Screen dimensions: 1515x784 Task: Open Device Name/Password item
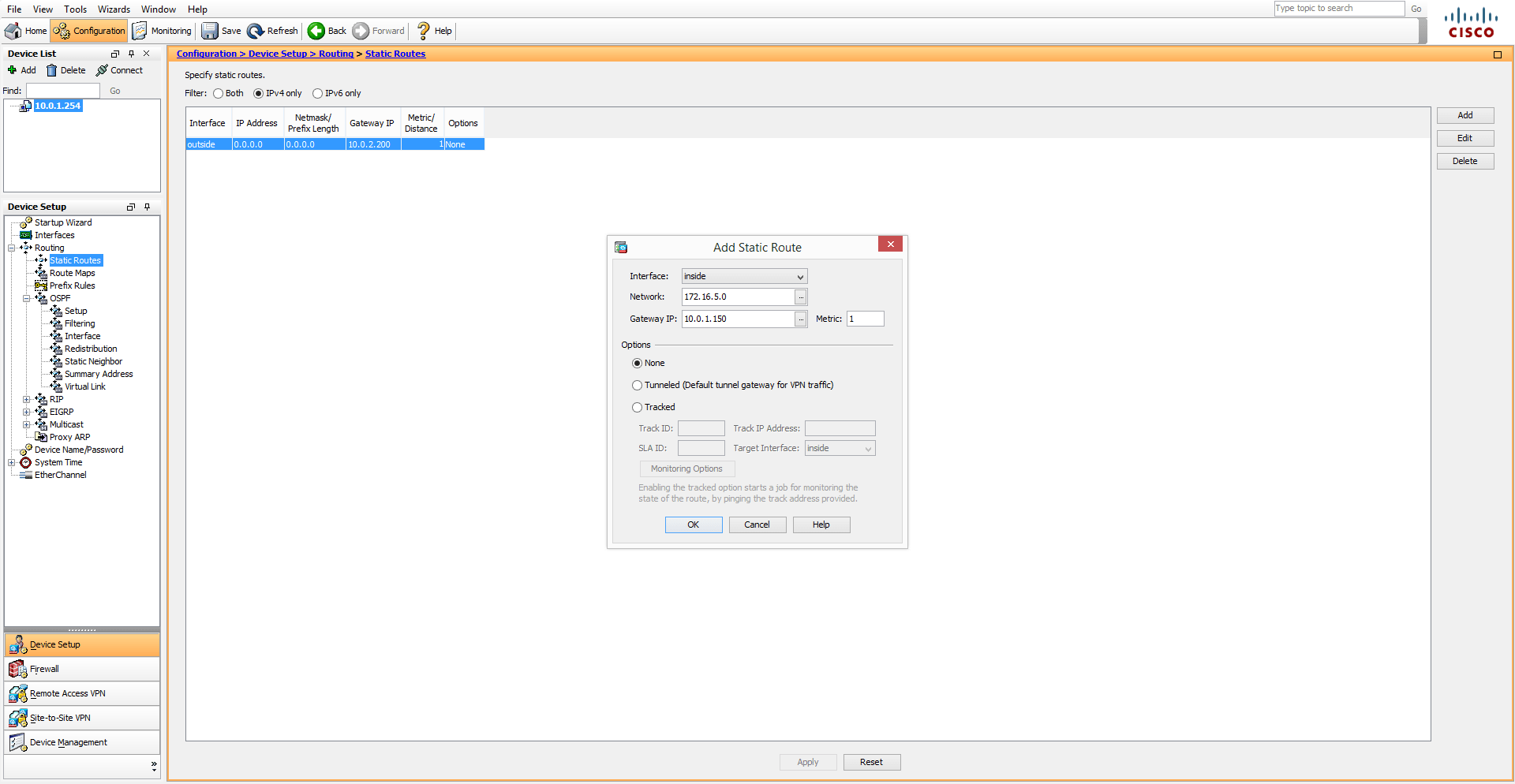point(79,450)
